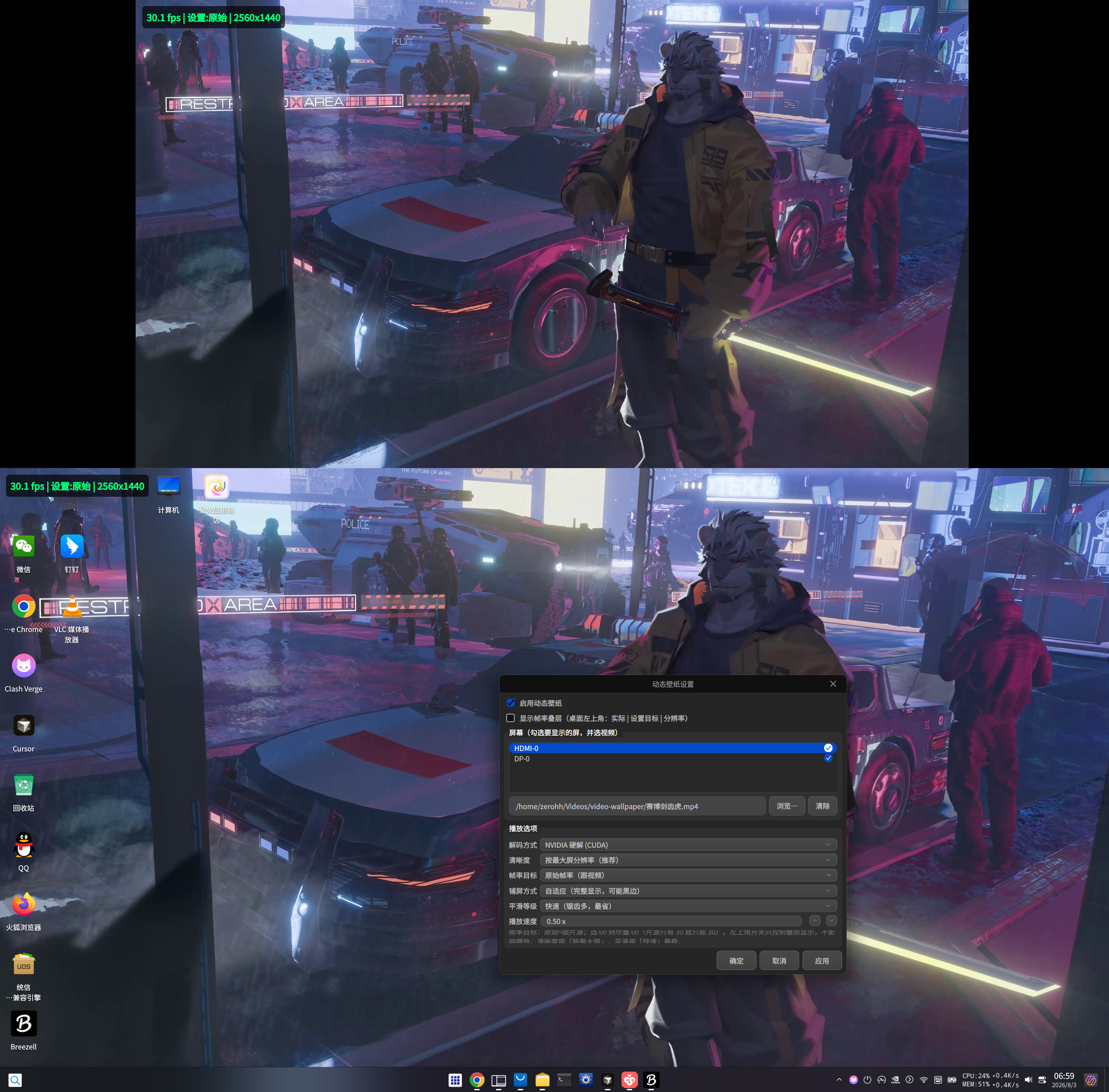Open the fill mode (铺屏方式) dropdown
1109x1092 pixels.
[x=688, y=891]
